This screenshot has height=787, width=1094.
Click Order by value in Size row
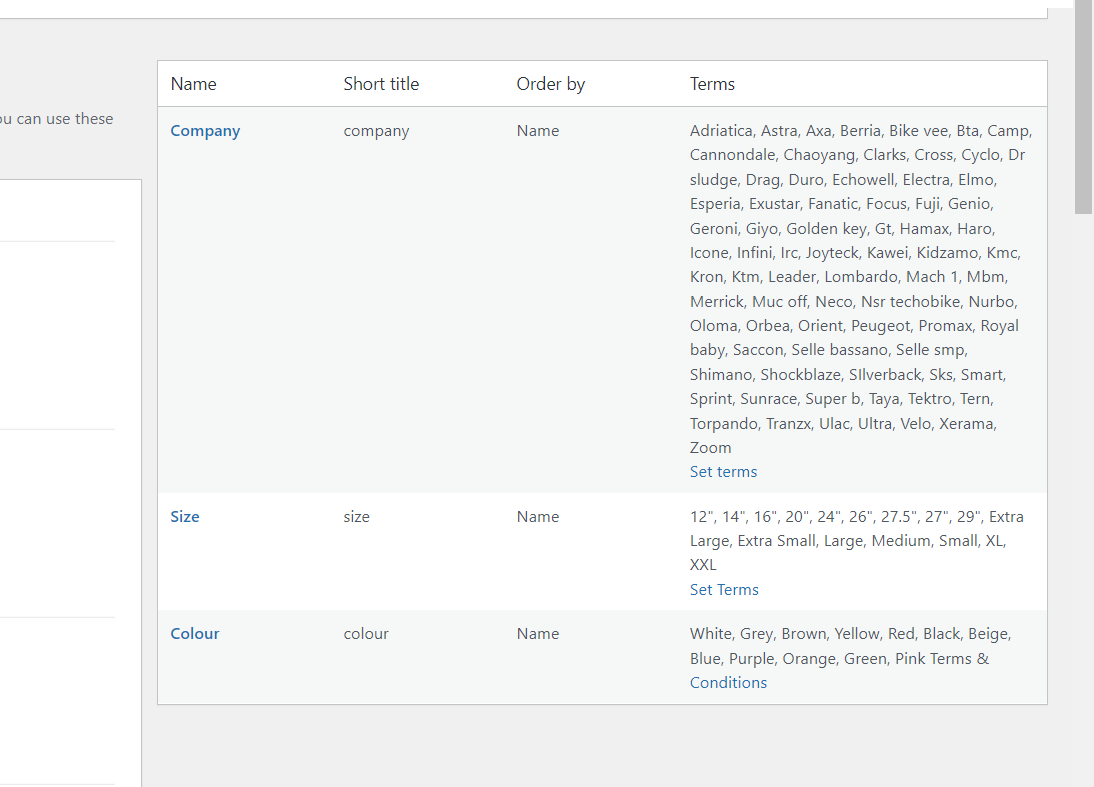point(538,517)
